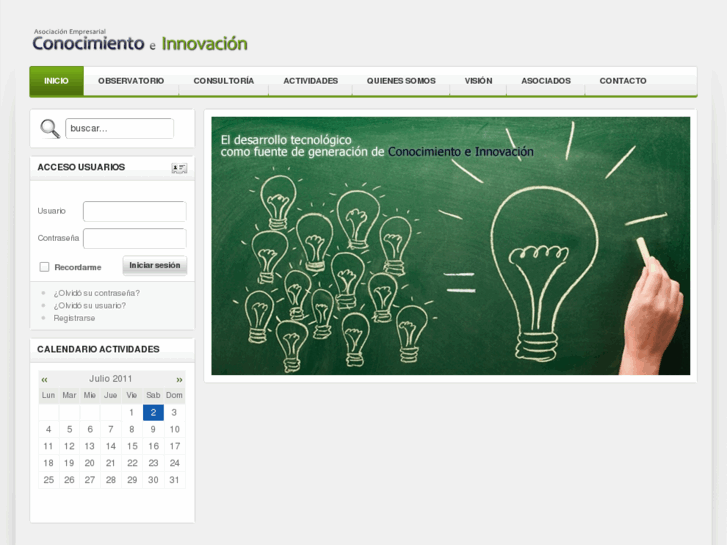The width and height of the screenshot is (727, 545).
Task: Click the Dom column header
Action: [174, 395]
